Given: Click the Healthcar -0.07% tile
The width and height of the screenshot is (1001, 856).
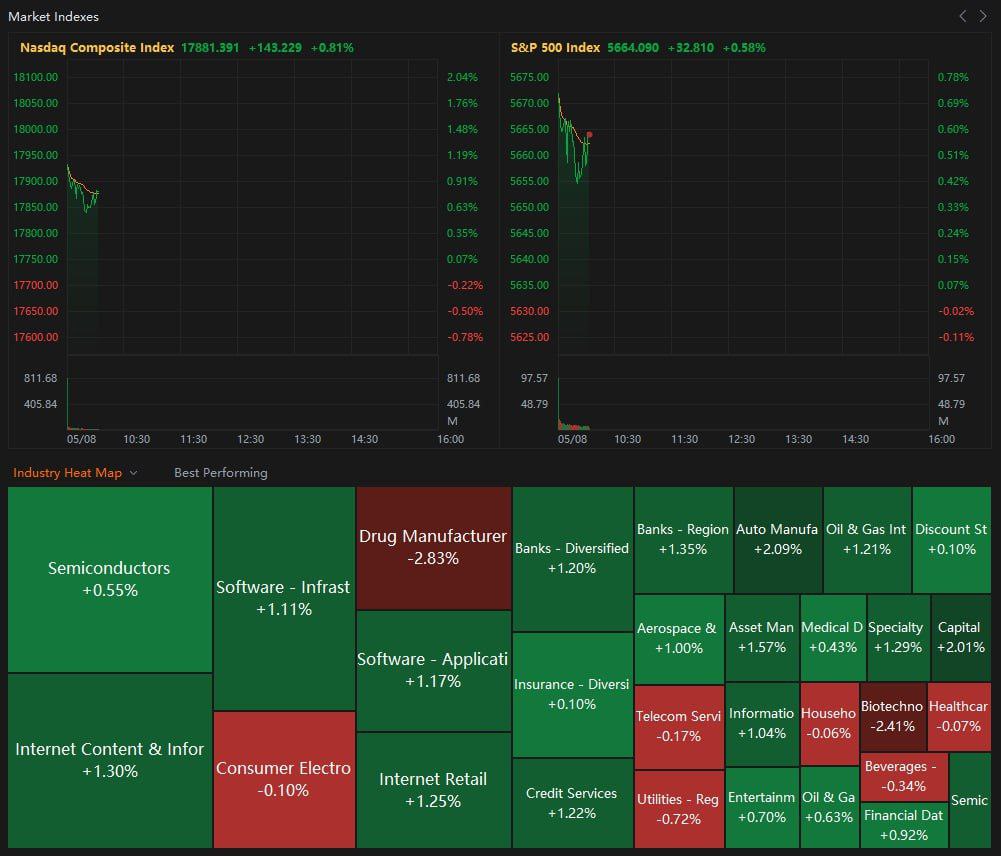Looking at the screenshot, I should click(959, 717).
